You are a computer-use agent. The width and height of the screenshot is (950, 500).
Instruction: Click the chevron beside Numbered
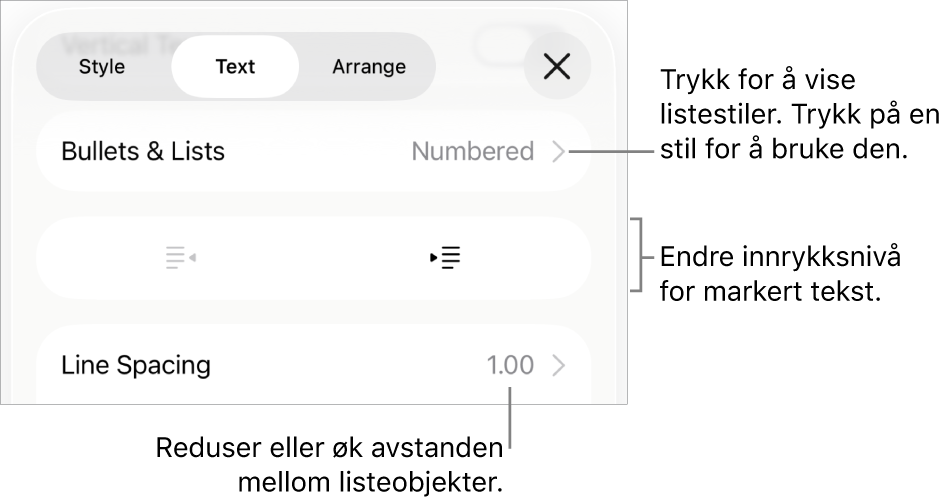[559, 152]
